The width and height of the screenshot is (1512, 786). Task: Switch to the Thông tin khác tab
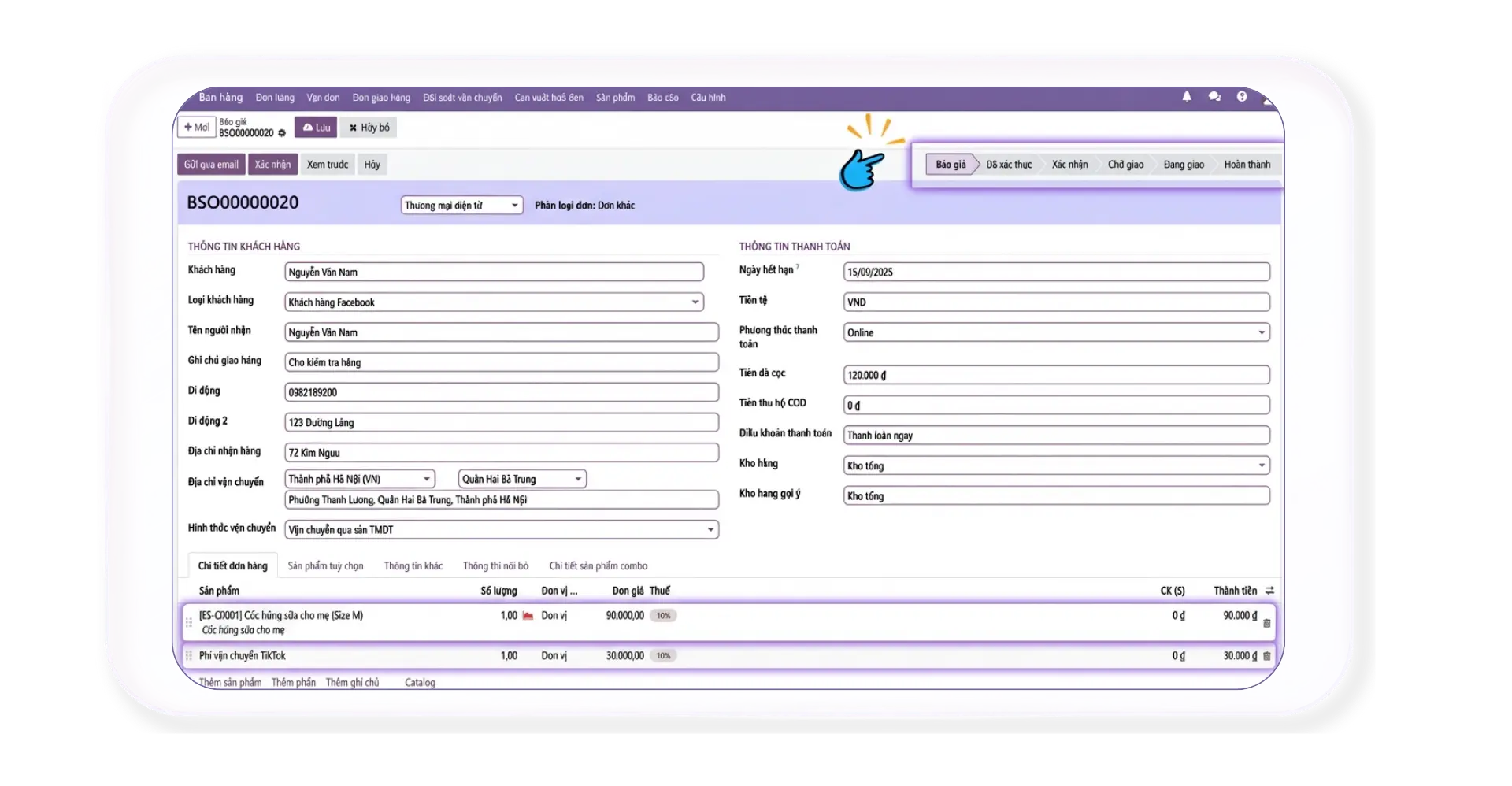tap(413, 566)
